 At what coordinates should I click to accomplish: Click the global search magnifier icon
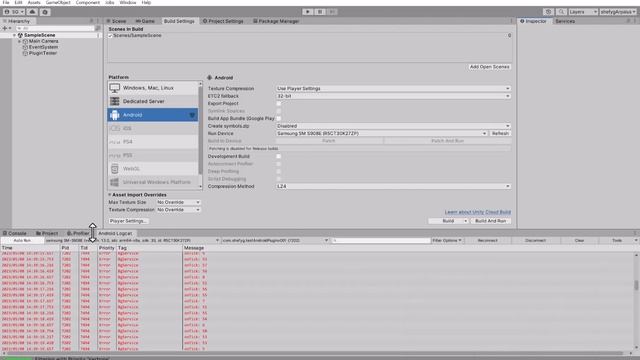(561, 12)
